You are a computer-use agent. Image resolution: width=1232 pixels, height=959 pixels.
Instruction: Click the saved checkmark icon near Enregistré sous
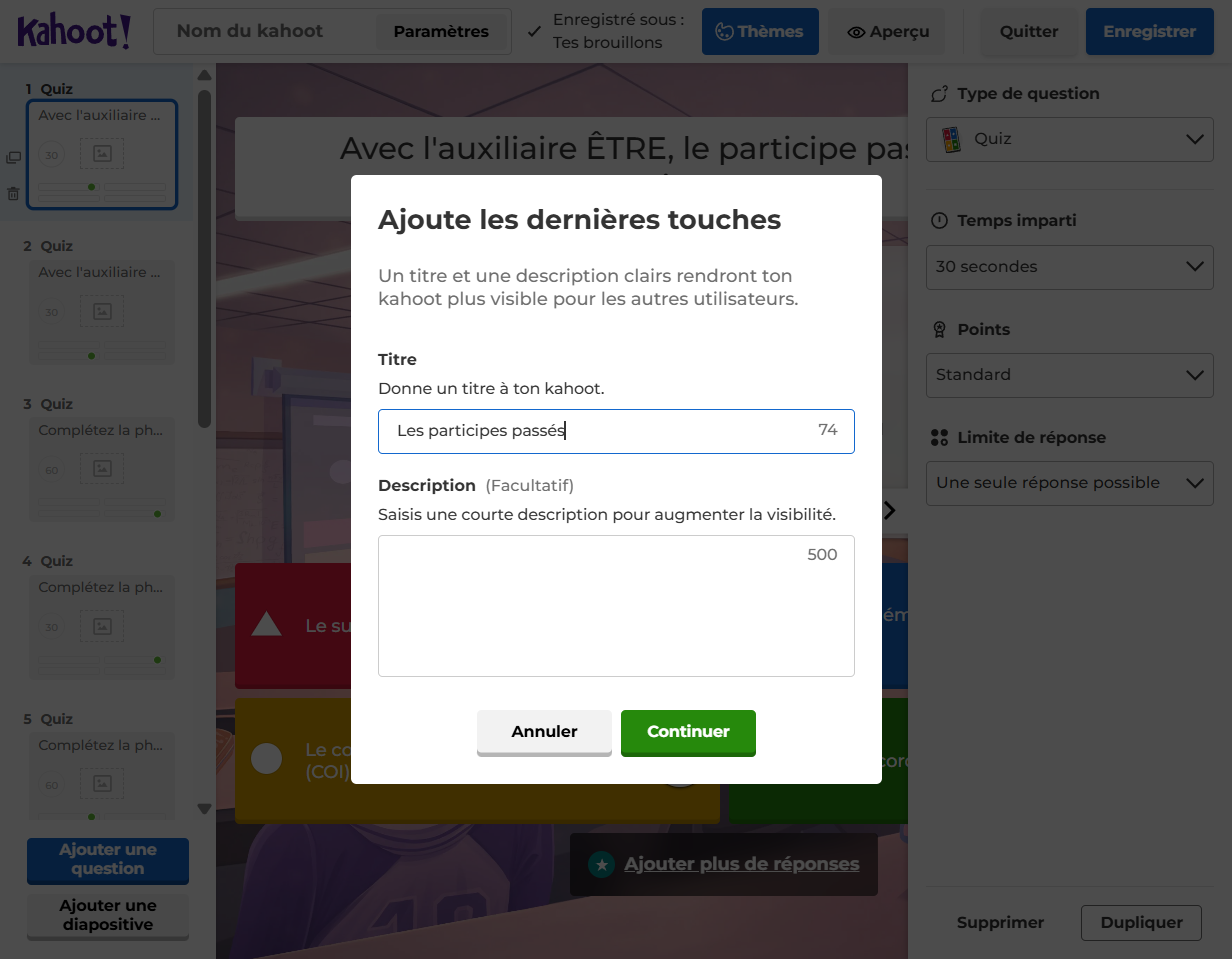(534, 32)
